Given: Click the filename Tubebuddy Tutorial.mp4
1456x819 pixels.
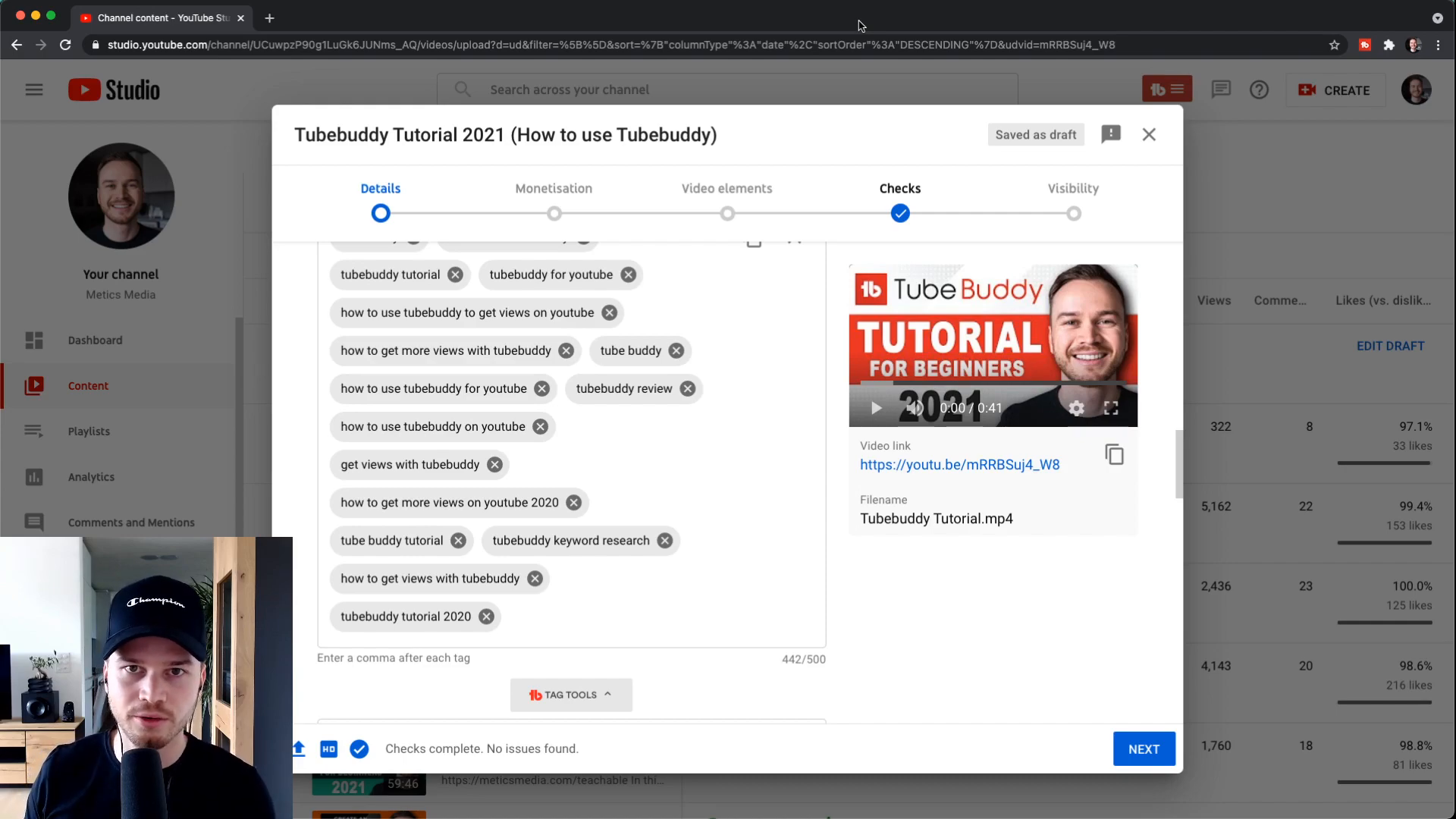Looking at the screenshot, I should pos(936,519).
